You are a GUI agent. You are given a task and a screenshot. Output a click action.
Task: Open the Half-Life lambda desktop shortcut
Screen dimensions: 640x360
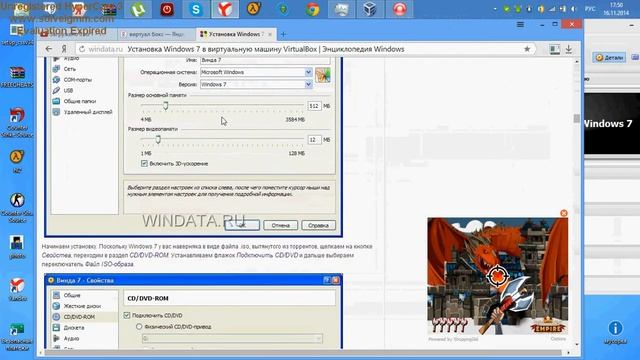[x=17, y=161]
